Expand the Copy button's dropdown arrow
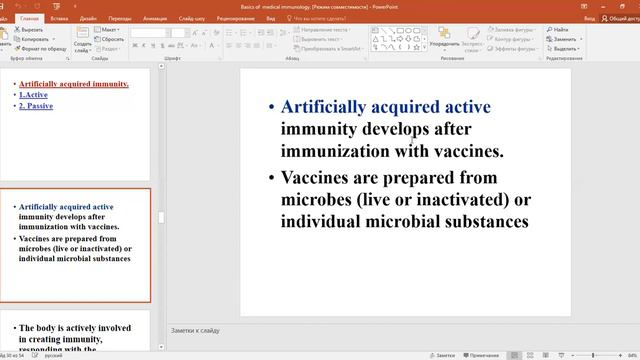 (53, 39)
